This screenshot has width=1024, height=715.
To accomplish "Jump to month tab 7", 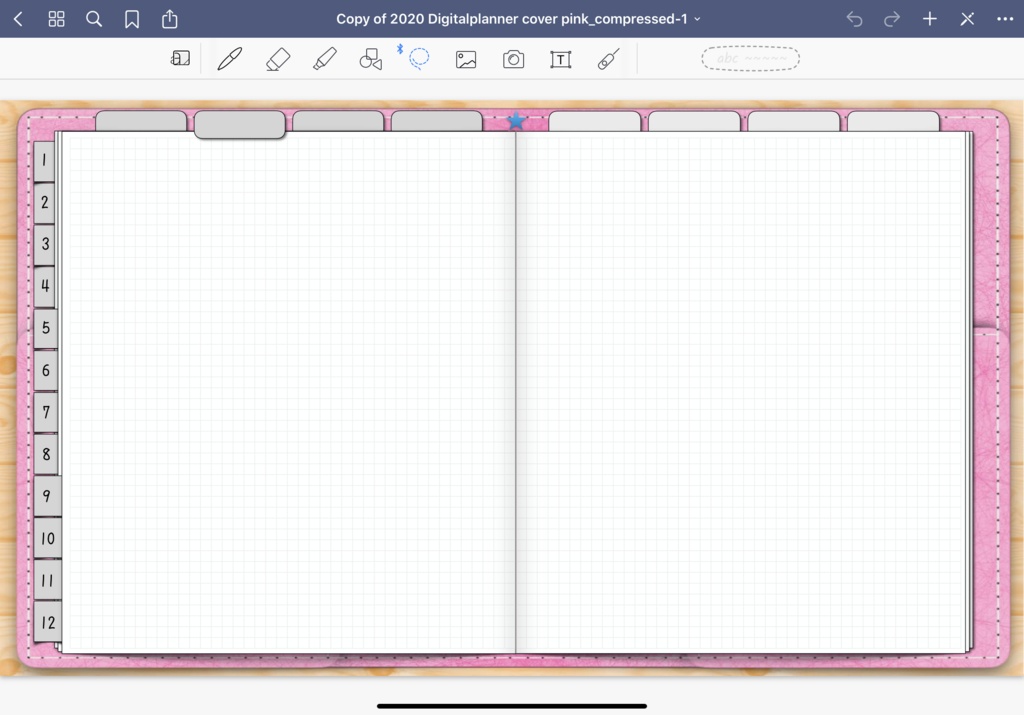I will pos(46,412).
